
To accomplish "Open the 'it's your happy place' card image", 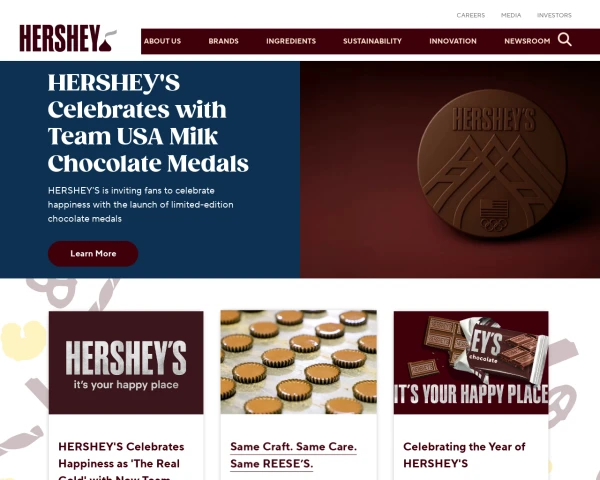I will [126, 362].
